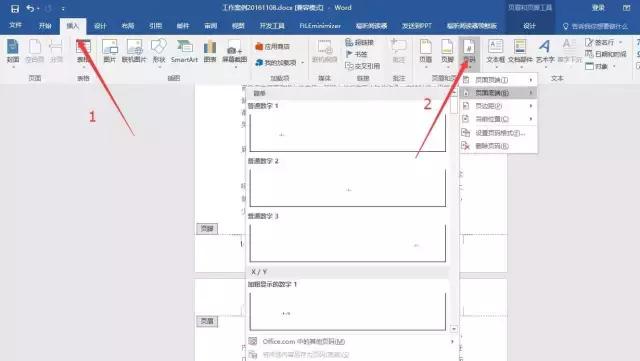Open the FILEminimizer tab
This screenshot has height=361, width=640.
pos(320,26)
